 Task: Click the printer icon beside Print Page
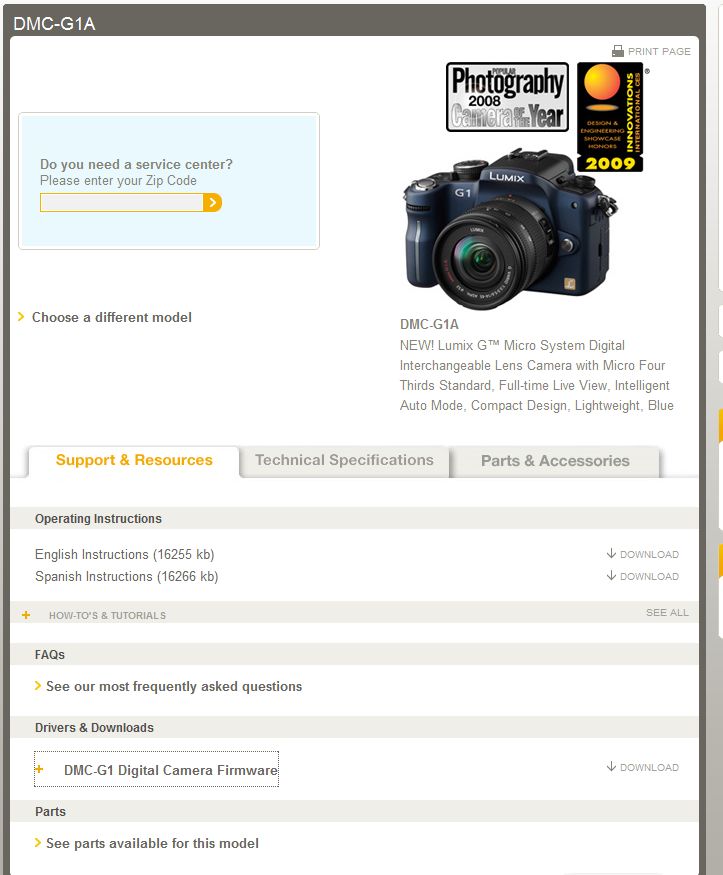pyautogui.click(x=618, y=51)
